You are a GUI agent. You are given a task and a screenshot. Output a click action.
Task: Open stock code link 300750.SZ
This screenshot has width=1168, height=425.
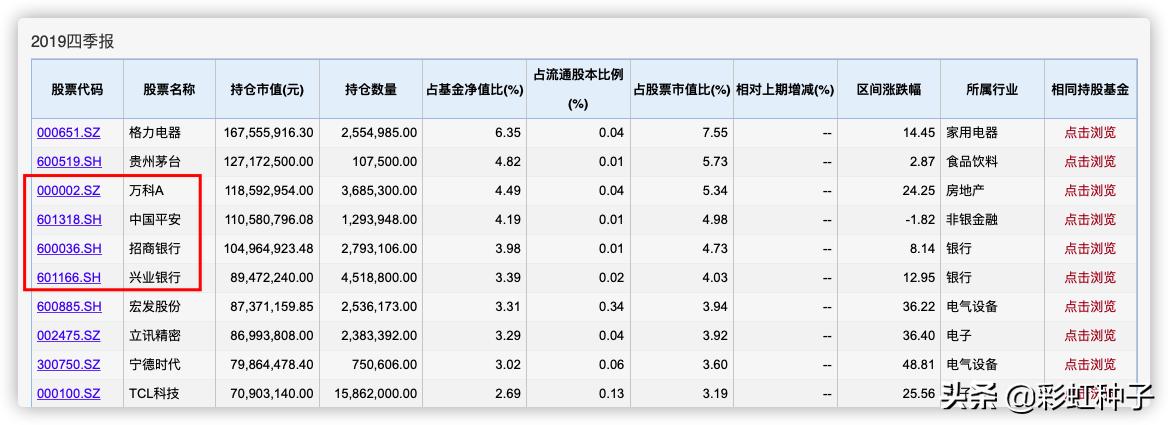pos(69,365)
